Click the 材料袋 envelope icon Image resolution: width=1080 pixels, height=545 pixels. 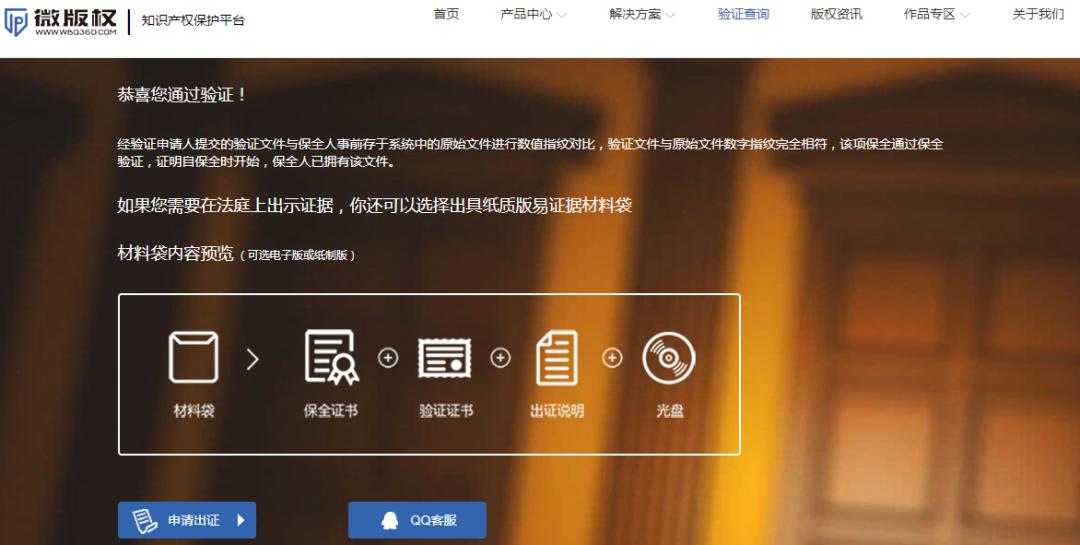click(194, 357)
